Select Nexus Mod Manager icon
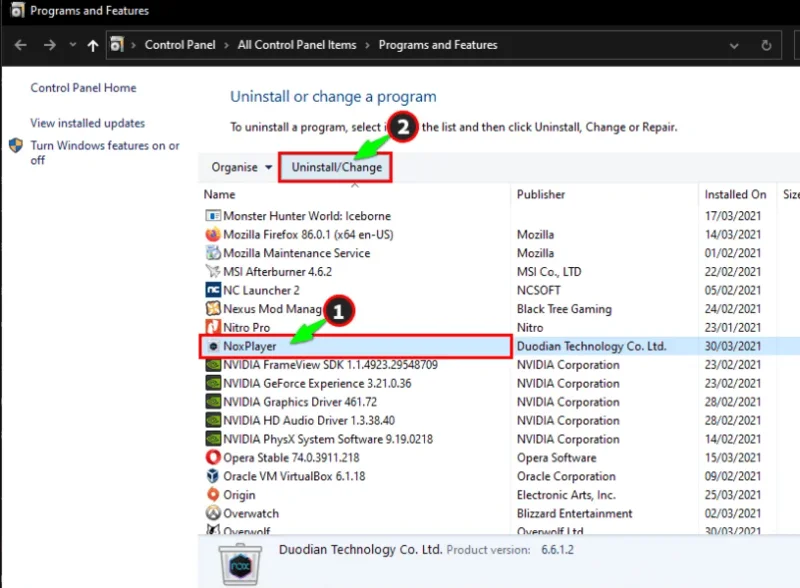The height and width of the screenshot is (588, 800). click(x=213, y=308)
